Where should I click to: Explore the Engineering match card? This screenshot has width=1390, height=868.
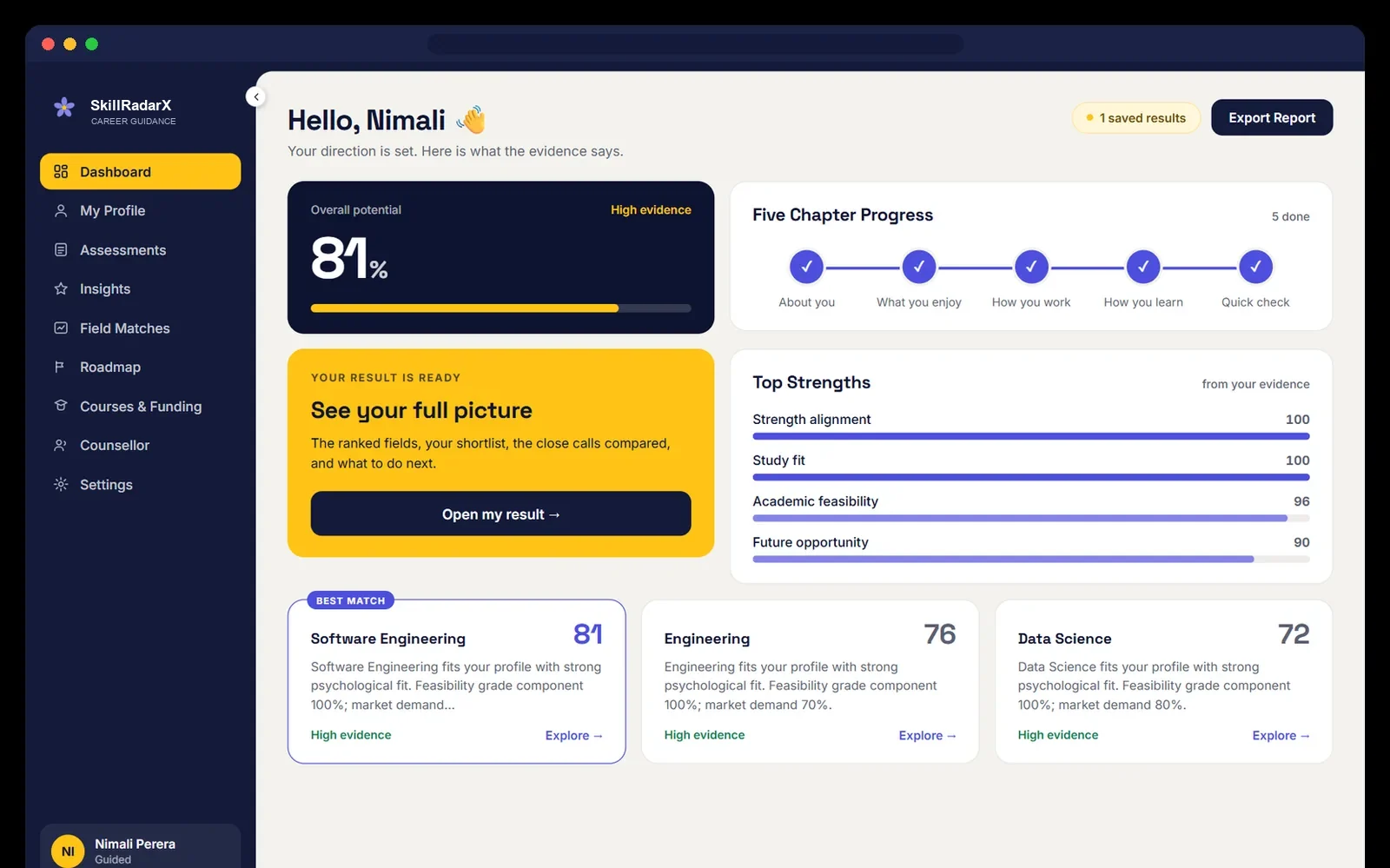pos(927,735)
